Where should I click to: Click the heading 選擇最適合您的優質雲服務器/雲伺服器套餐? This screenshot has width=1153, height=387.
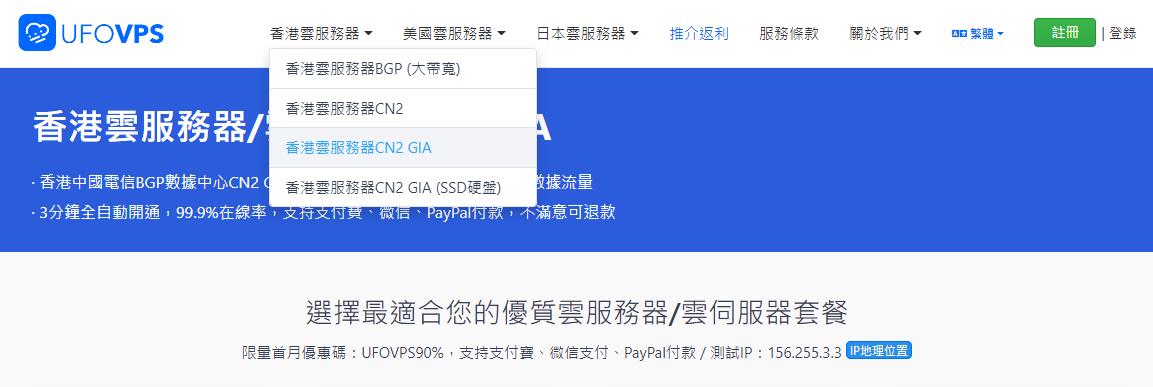click(576, 313)
